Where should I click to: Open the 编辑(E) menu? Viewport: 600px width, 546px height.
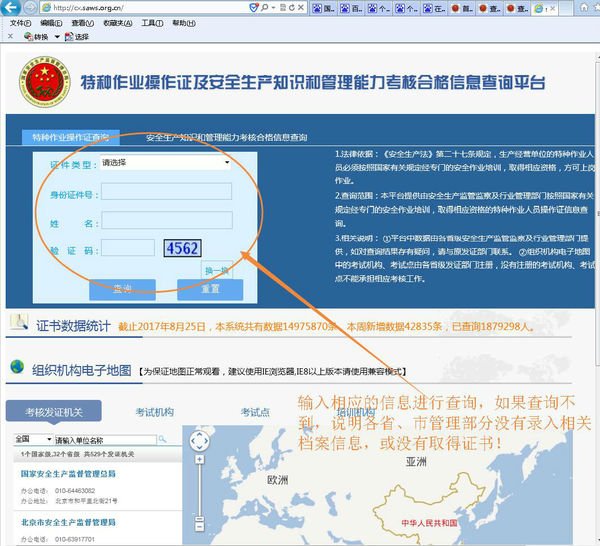coord(51,23)
